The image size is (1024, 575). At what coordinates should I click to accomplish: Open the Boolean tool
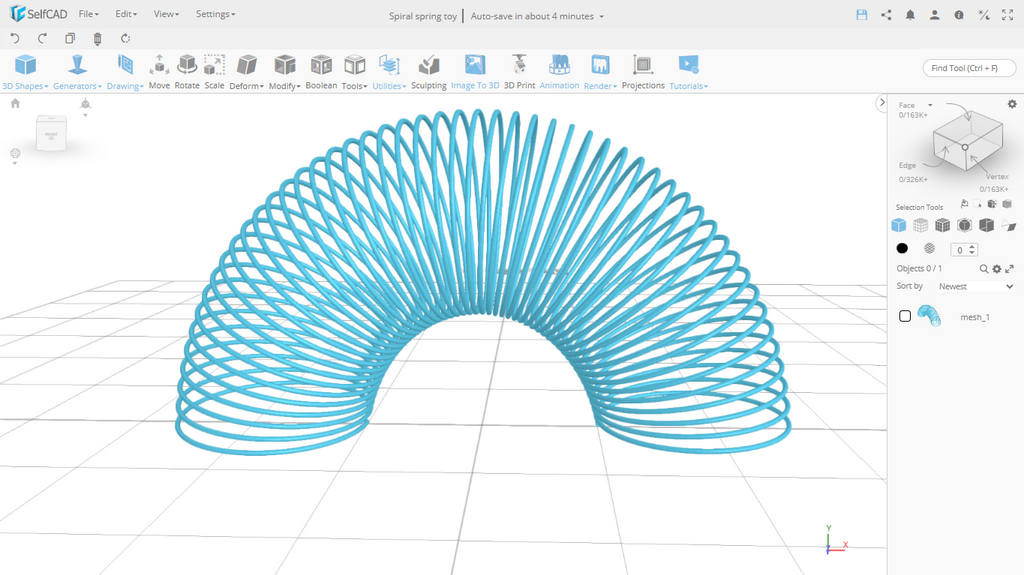pyautogui.click(x=321, y=72)
